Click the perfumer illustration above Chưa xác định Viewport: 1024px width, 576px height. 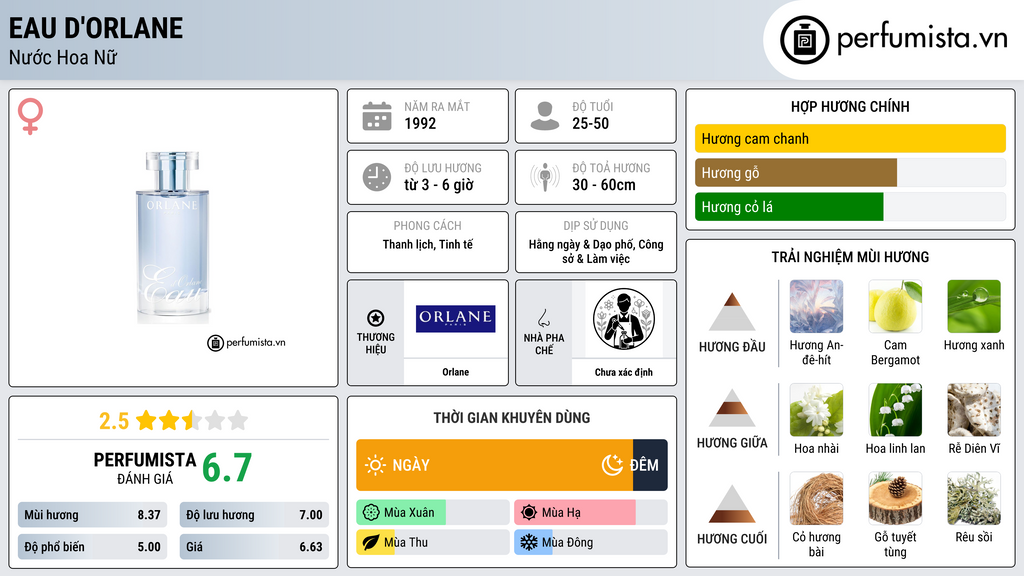[x=624, y=319]
